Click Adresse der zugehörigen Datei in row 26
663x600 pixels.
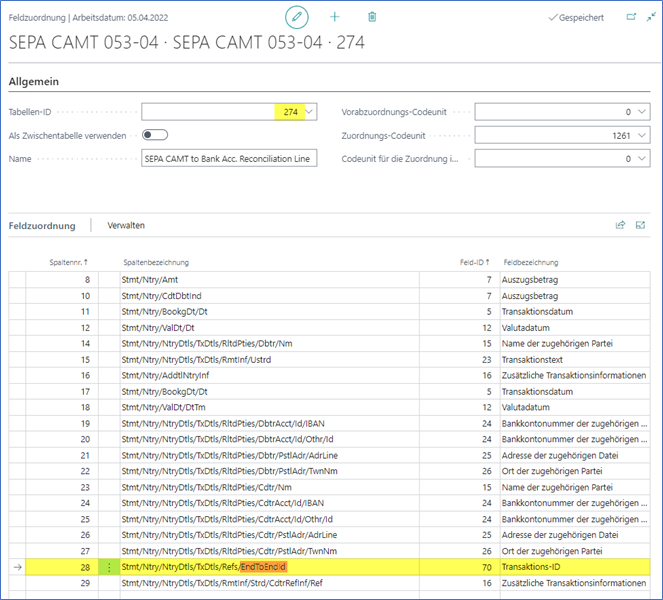point(575,535)
